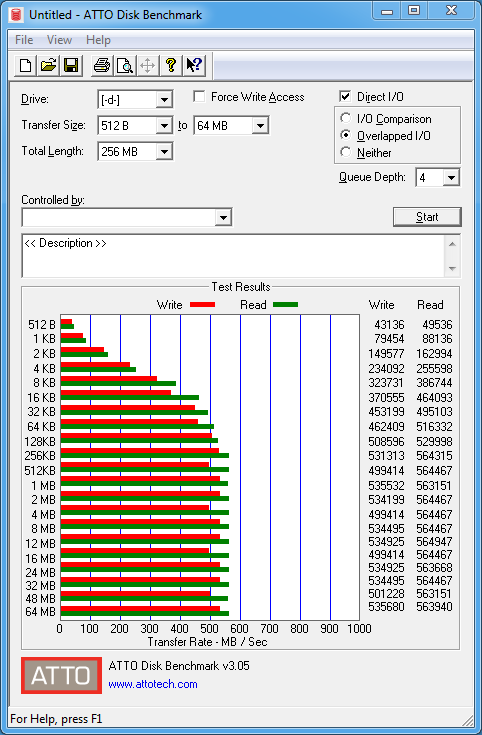Click the red disk title bar icon
This screenshot has height=735, width=482.
coord(16,15)
